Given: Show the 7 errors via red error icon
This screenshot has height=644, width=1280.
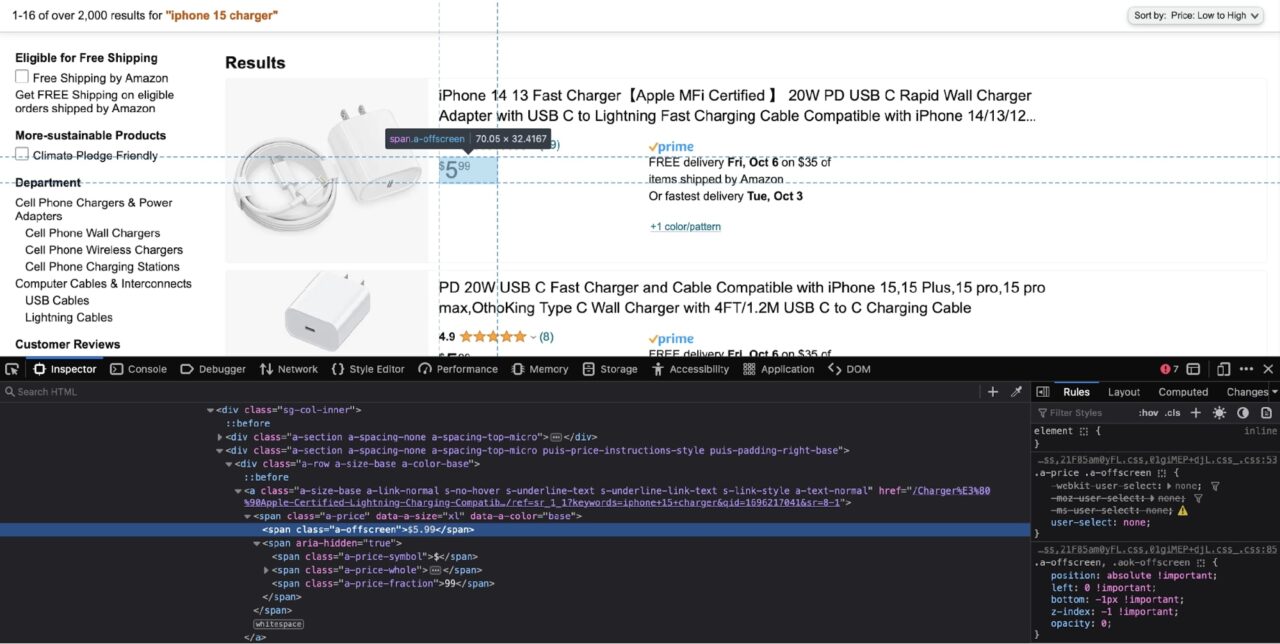Looking at the screenshot, I should click(x=1169, y=369).
